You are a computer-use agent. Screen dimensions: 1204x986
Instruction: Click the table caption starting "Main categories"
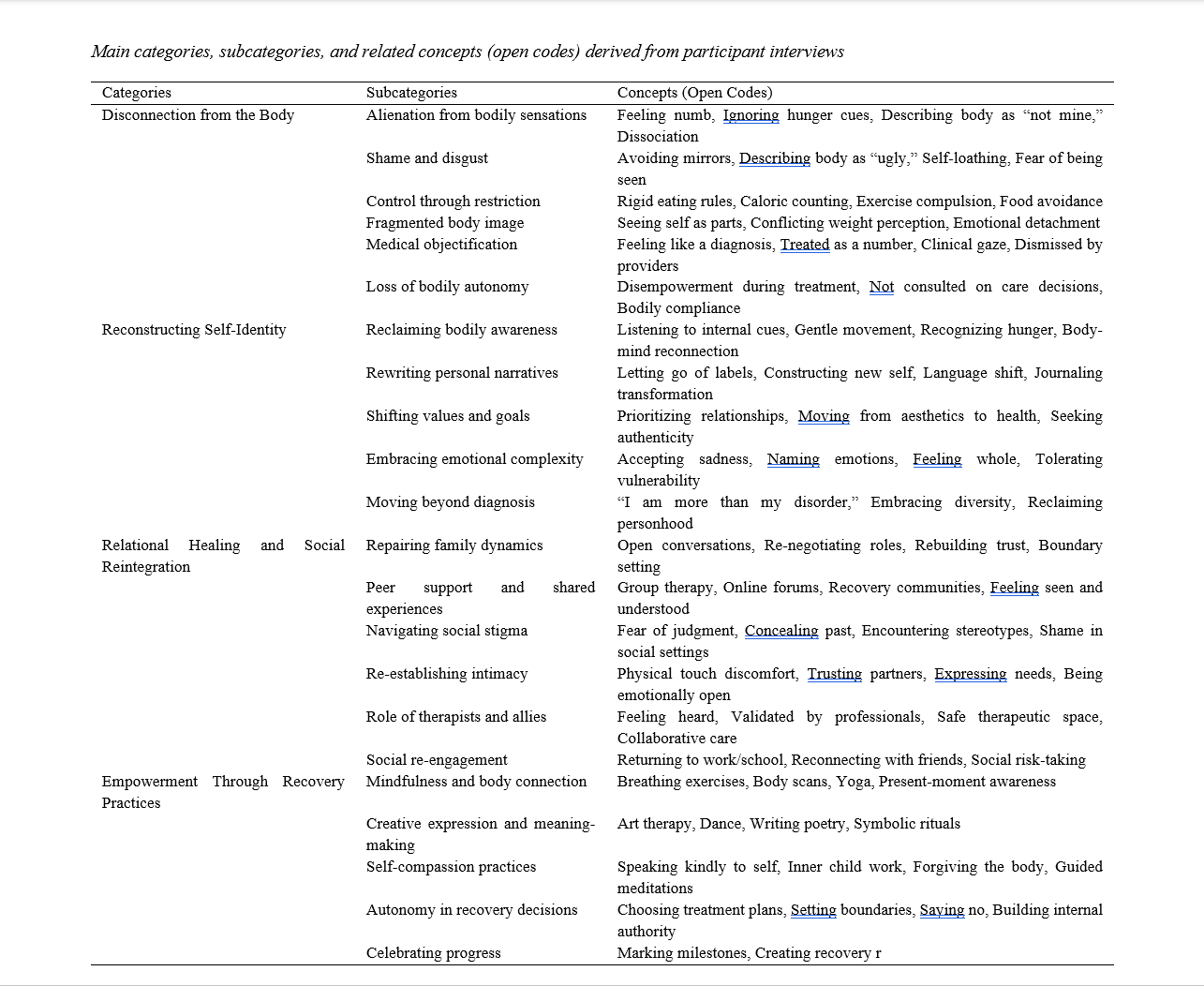click(467, 52)
